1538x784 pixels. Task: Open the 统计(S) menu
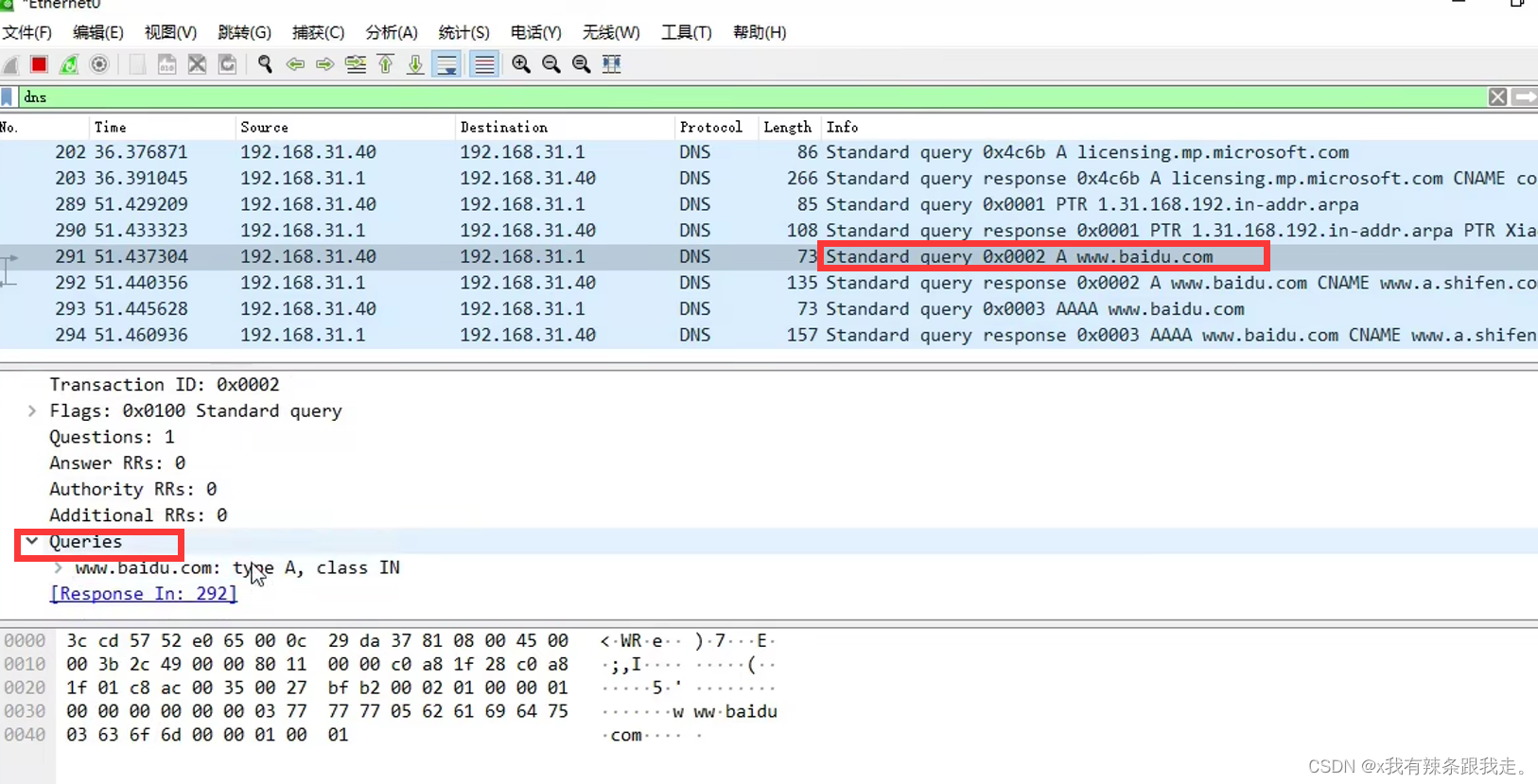click(463, 32)
